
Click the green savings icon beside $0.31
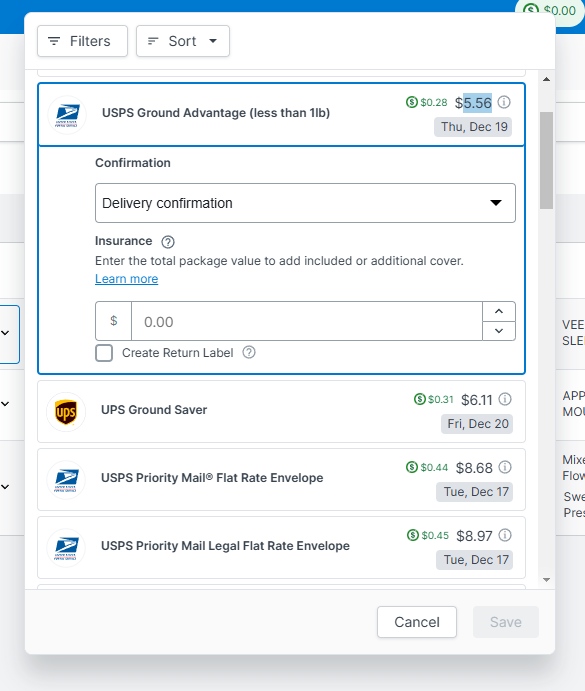[x=419, y=399]
